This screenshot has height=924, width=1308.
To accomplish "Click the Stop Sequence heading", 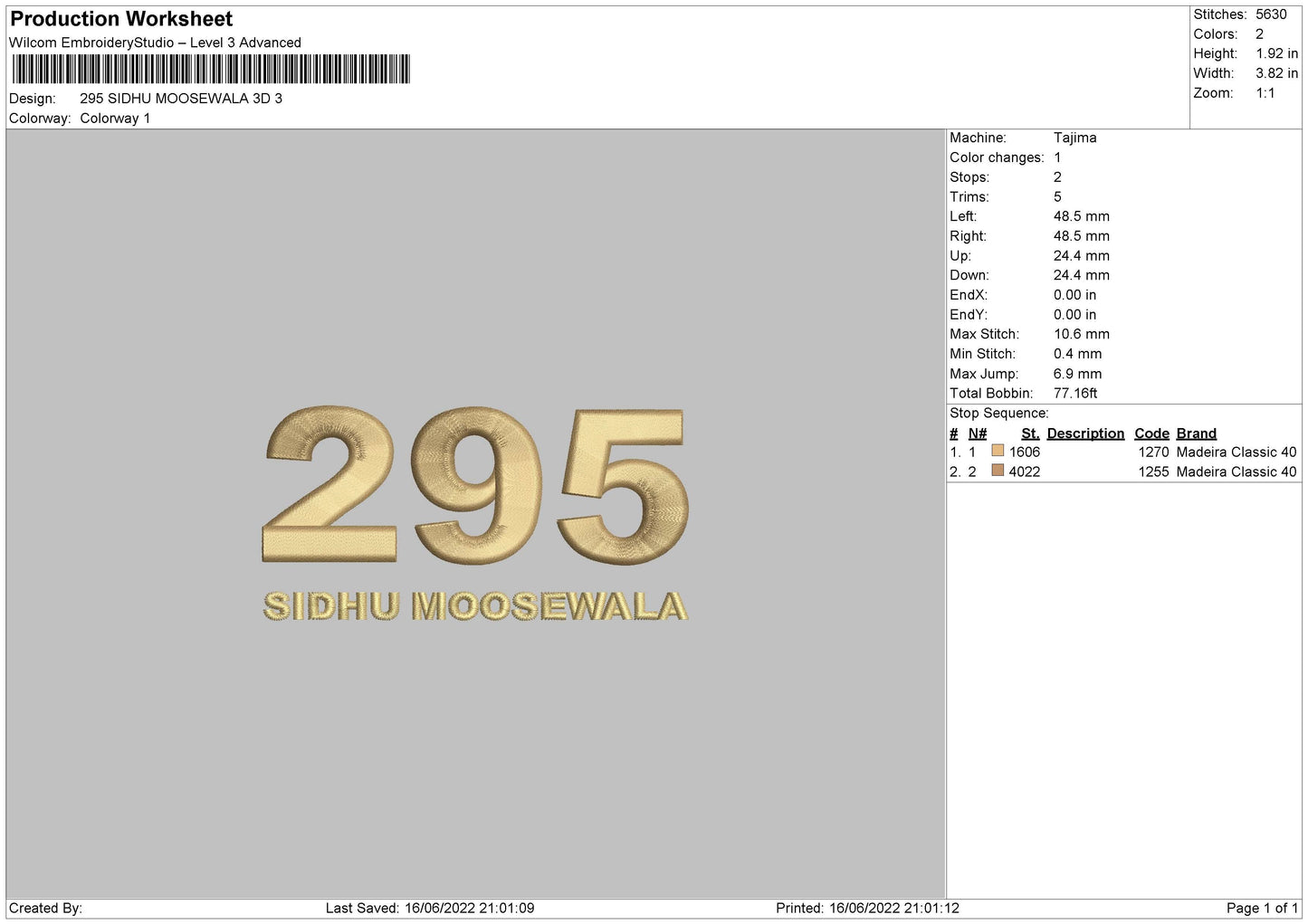I will click(998, 414).
